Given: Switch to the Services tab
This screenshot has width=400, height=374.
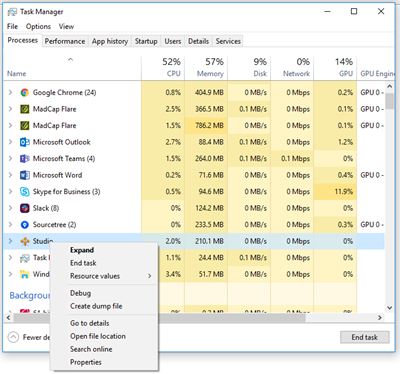Looking at the screenshot, I should (x=228, y=41).
